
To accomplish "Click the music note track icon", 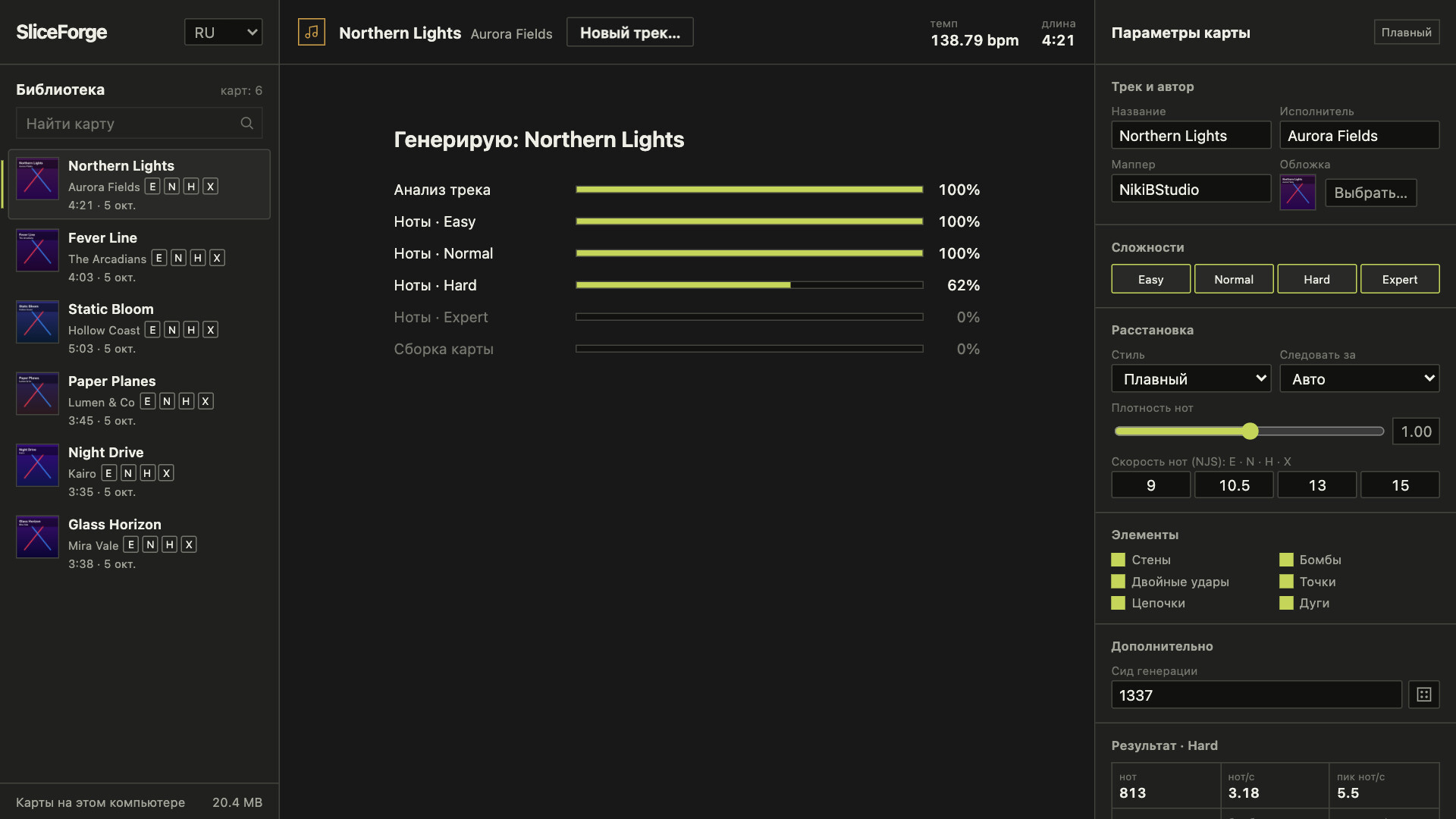I will [x=312, y=32].
